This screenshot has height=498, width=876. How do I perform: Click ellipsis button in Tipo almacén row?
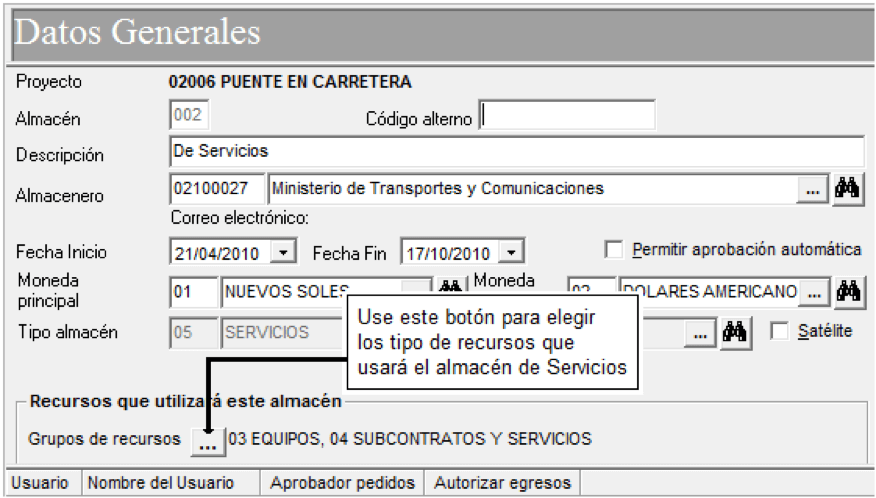[x=701, y=334]
